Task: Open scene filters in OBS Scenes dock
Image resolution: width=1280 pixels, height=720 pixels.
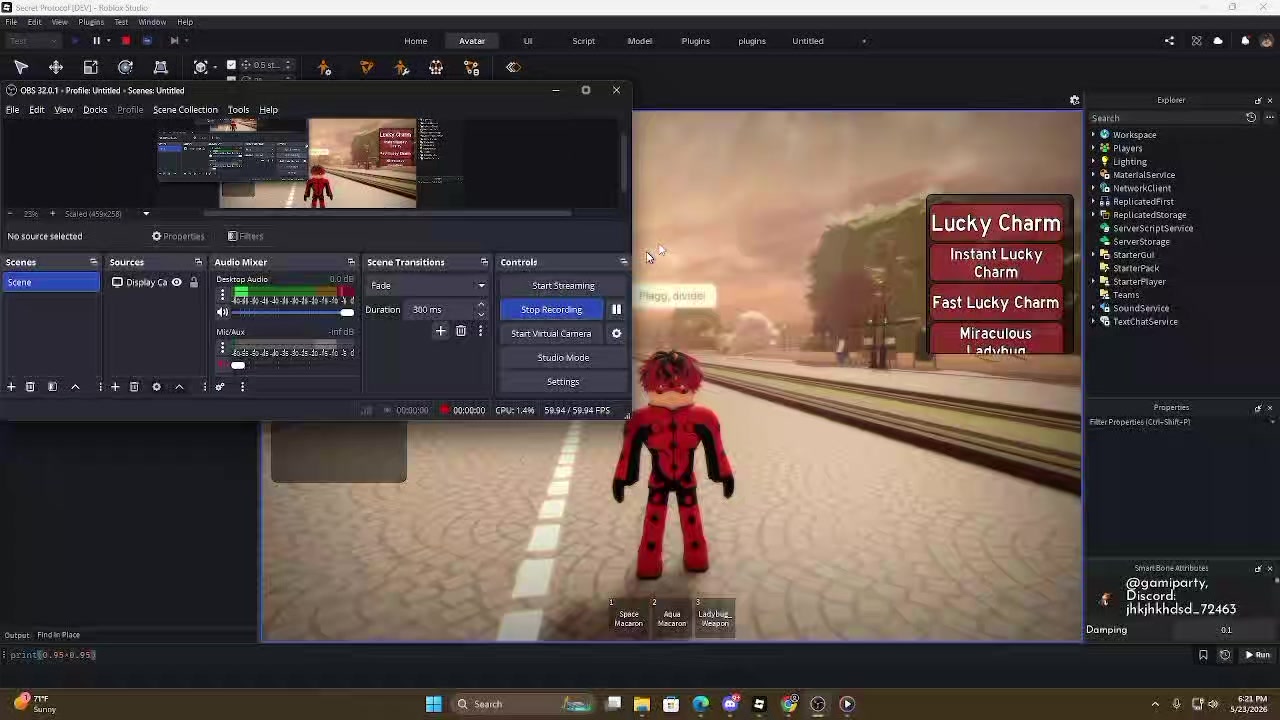Action: click(x=52, y=387)
